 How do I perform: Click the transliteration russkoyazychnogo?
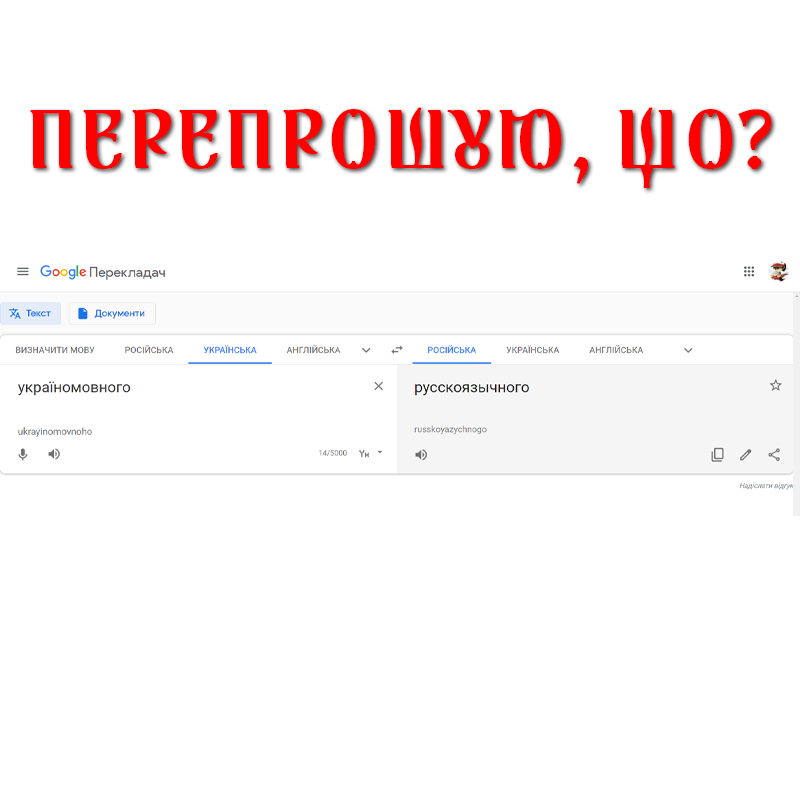click(451, 430)
